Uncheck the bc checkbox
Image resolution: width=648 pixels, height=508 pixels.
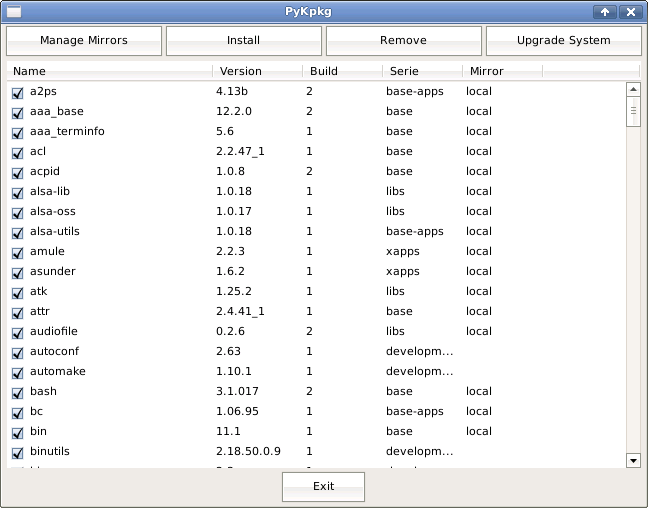[x=17, y=413]
